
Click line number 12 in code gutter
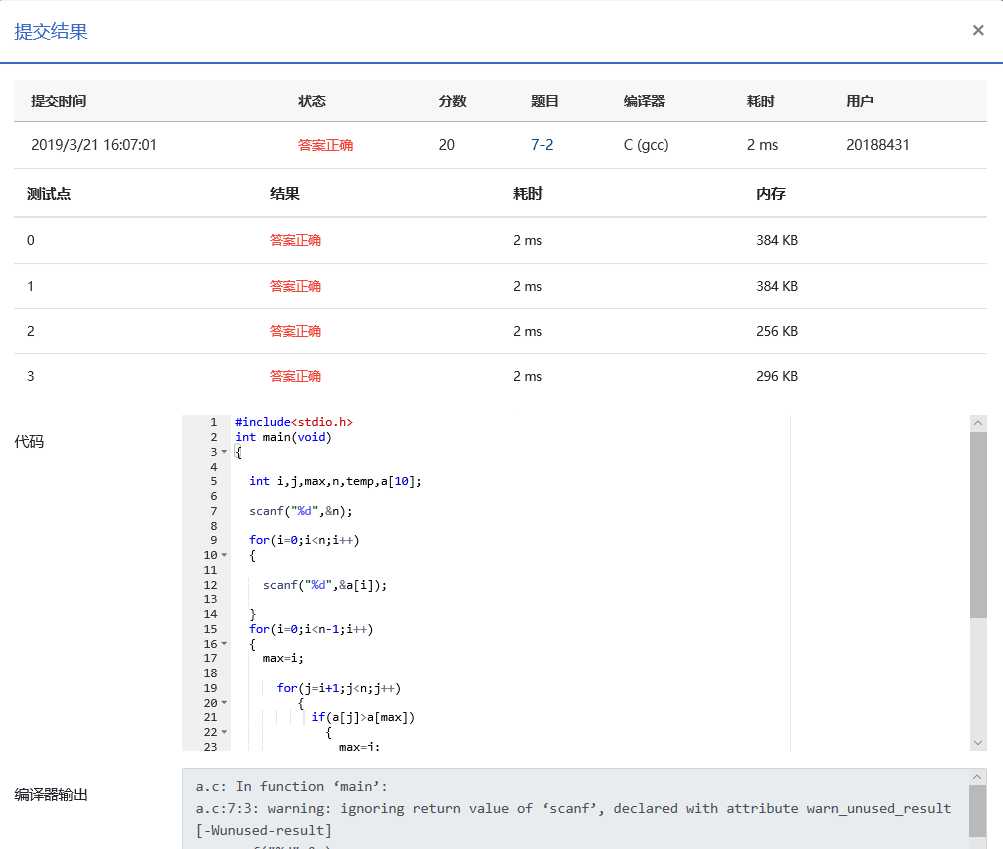pyautogui.click(x=210, y=585)
